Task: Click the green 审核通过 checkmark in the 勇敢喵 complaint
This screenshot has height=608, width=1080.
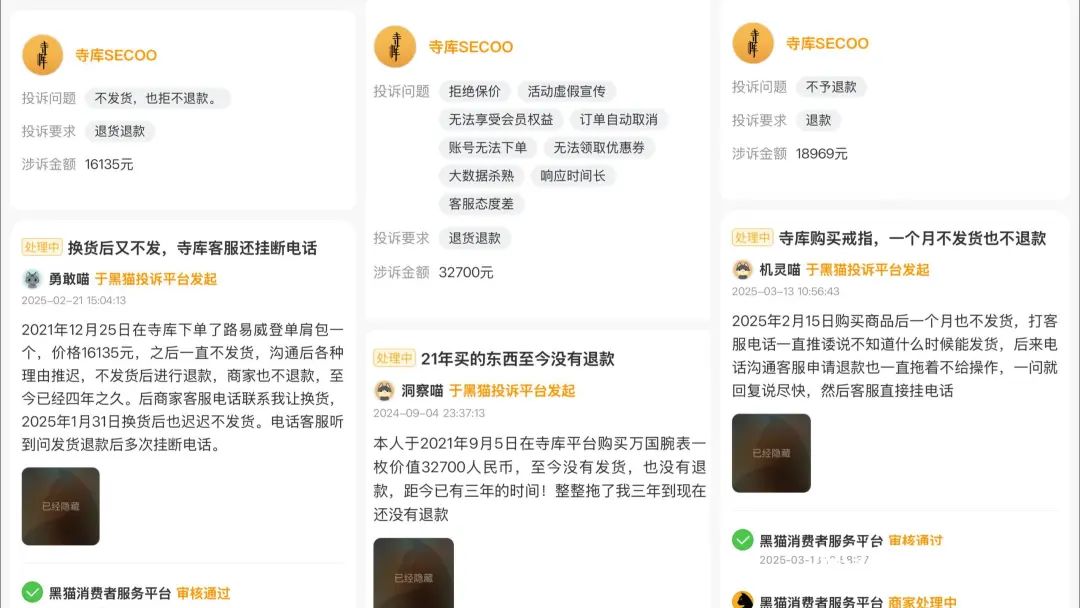Action: click(32, 592)
